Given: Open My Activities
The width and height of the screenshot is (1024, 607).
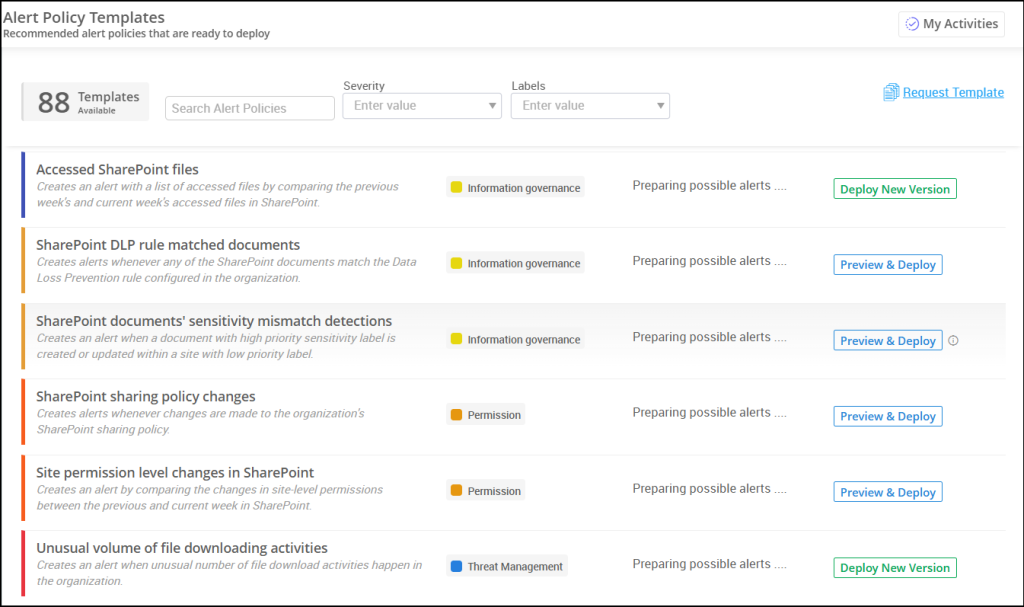Looking at the screenshot, I should 950,23.
